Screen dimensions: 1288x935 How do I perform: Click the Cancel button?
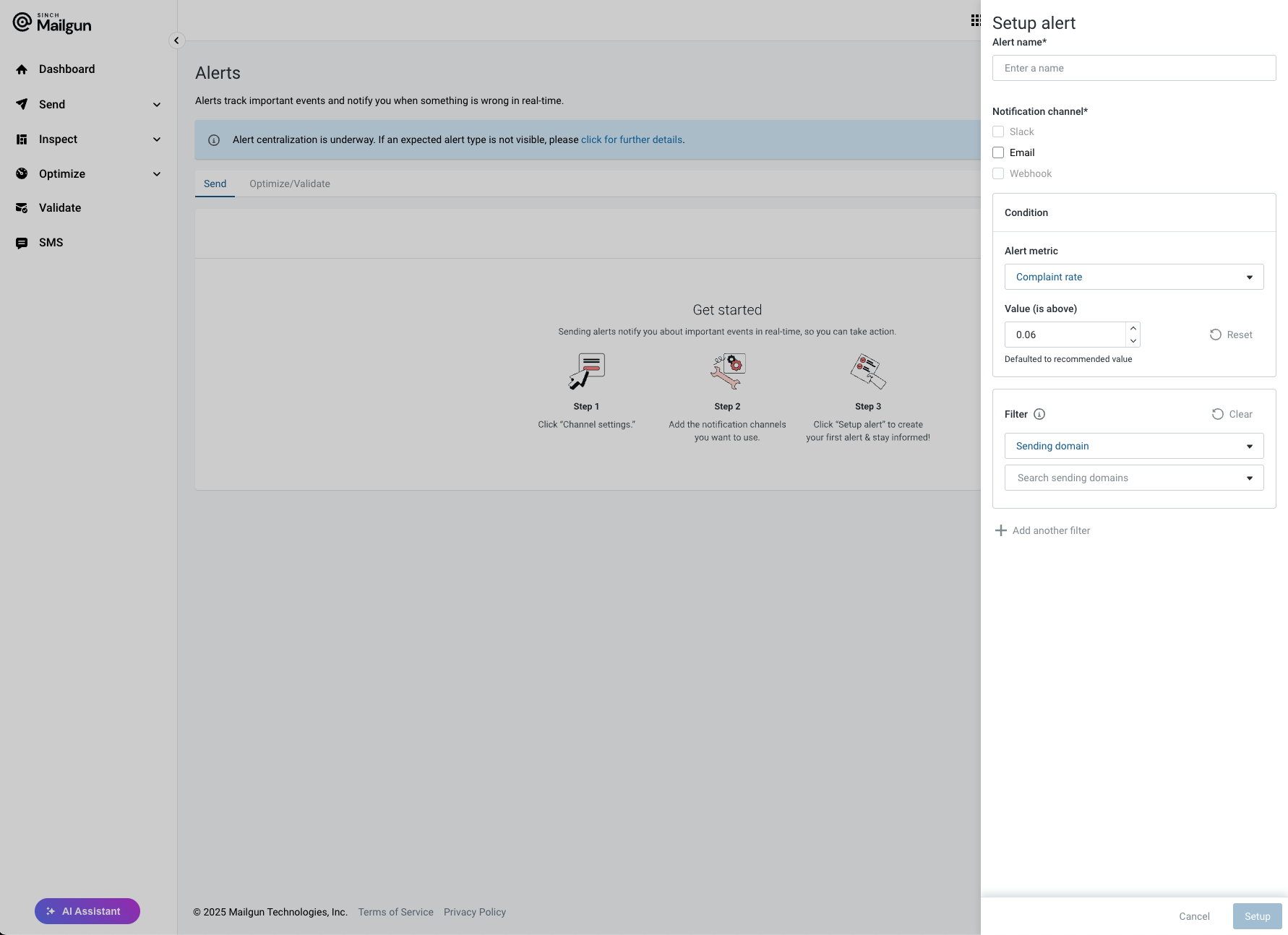pos(1194,916)
